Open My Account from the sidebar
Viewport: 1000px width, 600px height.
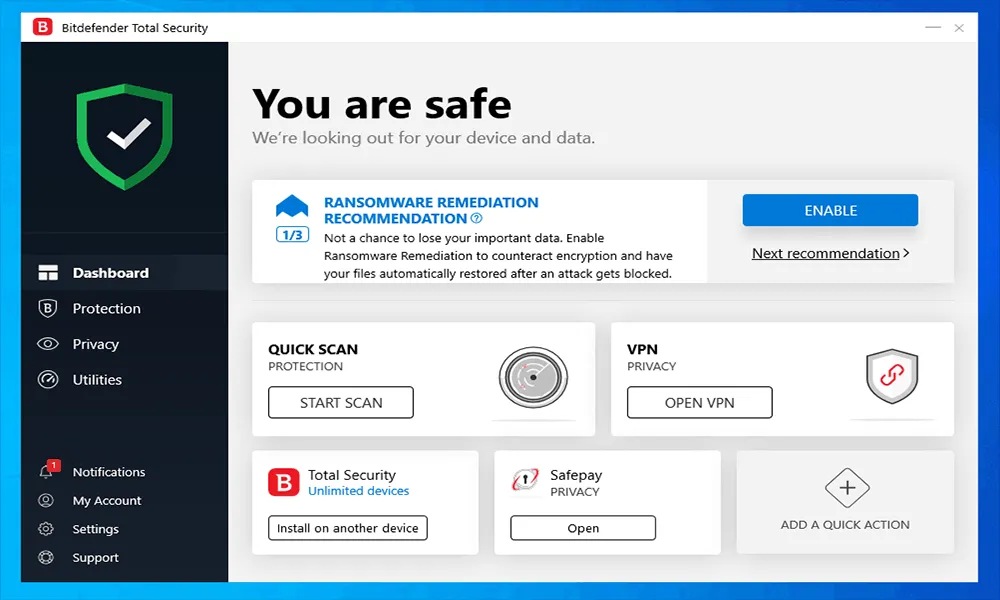(x=105, y=500)
